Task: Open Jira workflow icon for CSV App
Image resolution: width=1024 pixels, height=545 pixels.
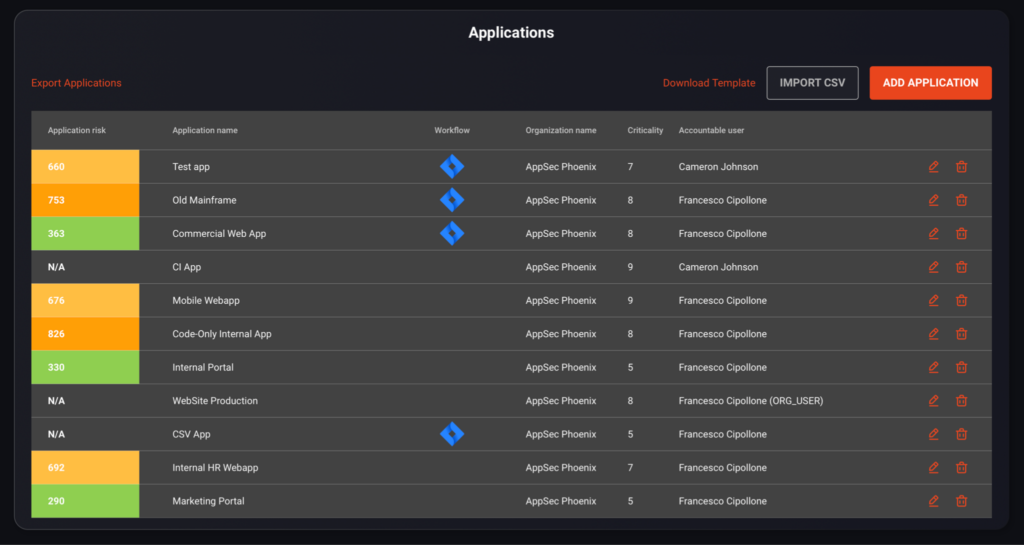Action: (x=452, y=434)
